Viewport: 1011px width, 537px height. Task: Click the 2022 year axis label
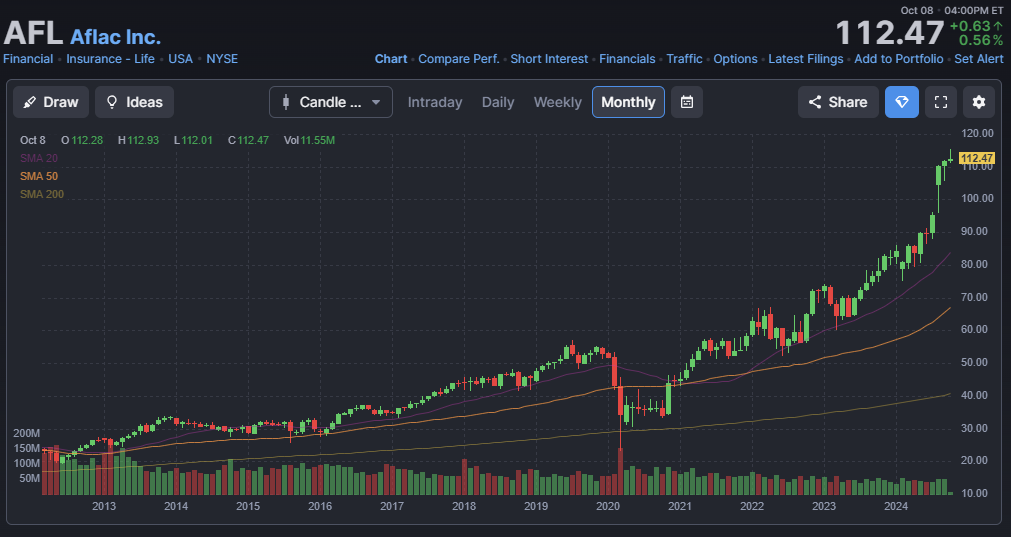[x=752, y=506]
